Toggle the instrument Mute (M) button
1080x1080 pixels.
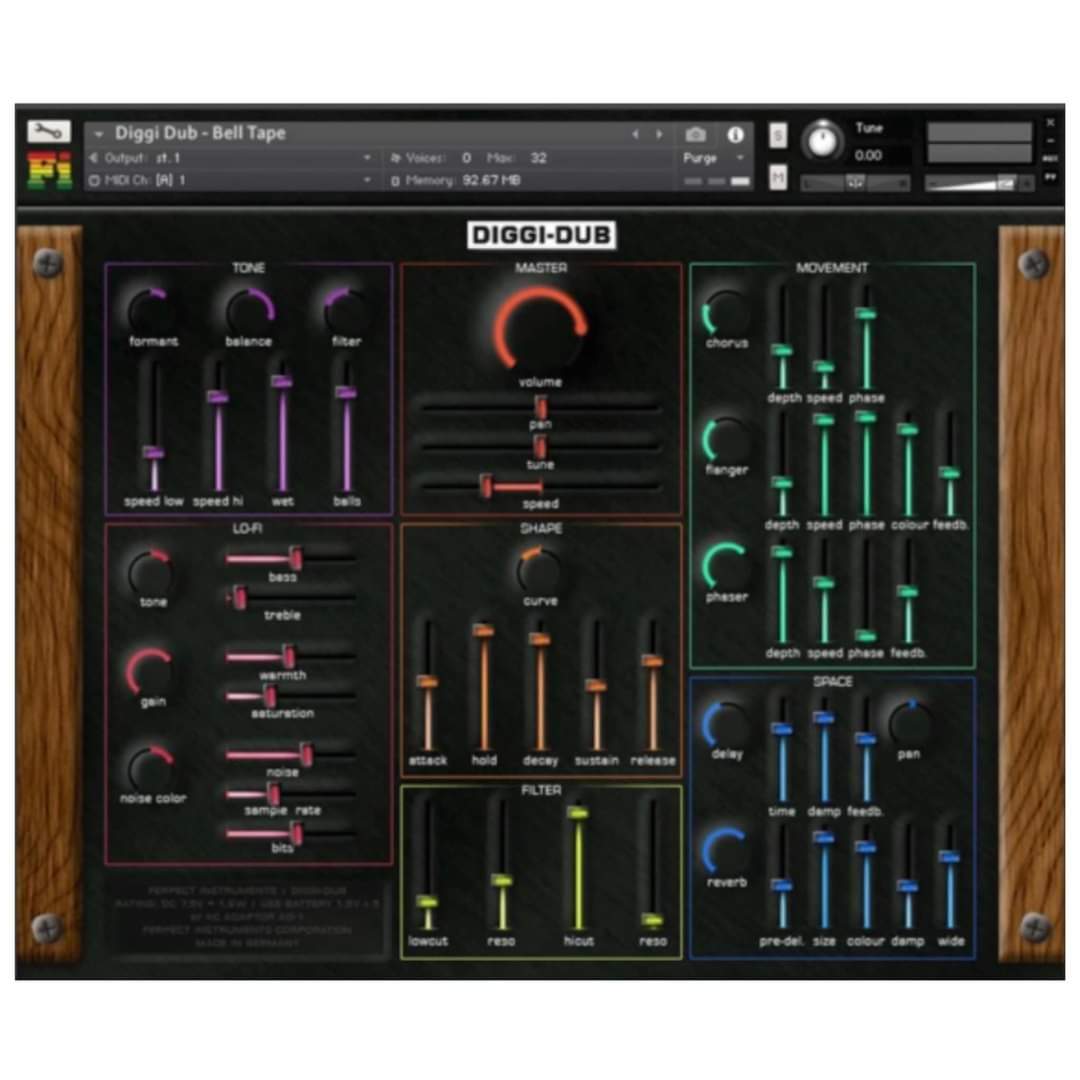779,175
